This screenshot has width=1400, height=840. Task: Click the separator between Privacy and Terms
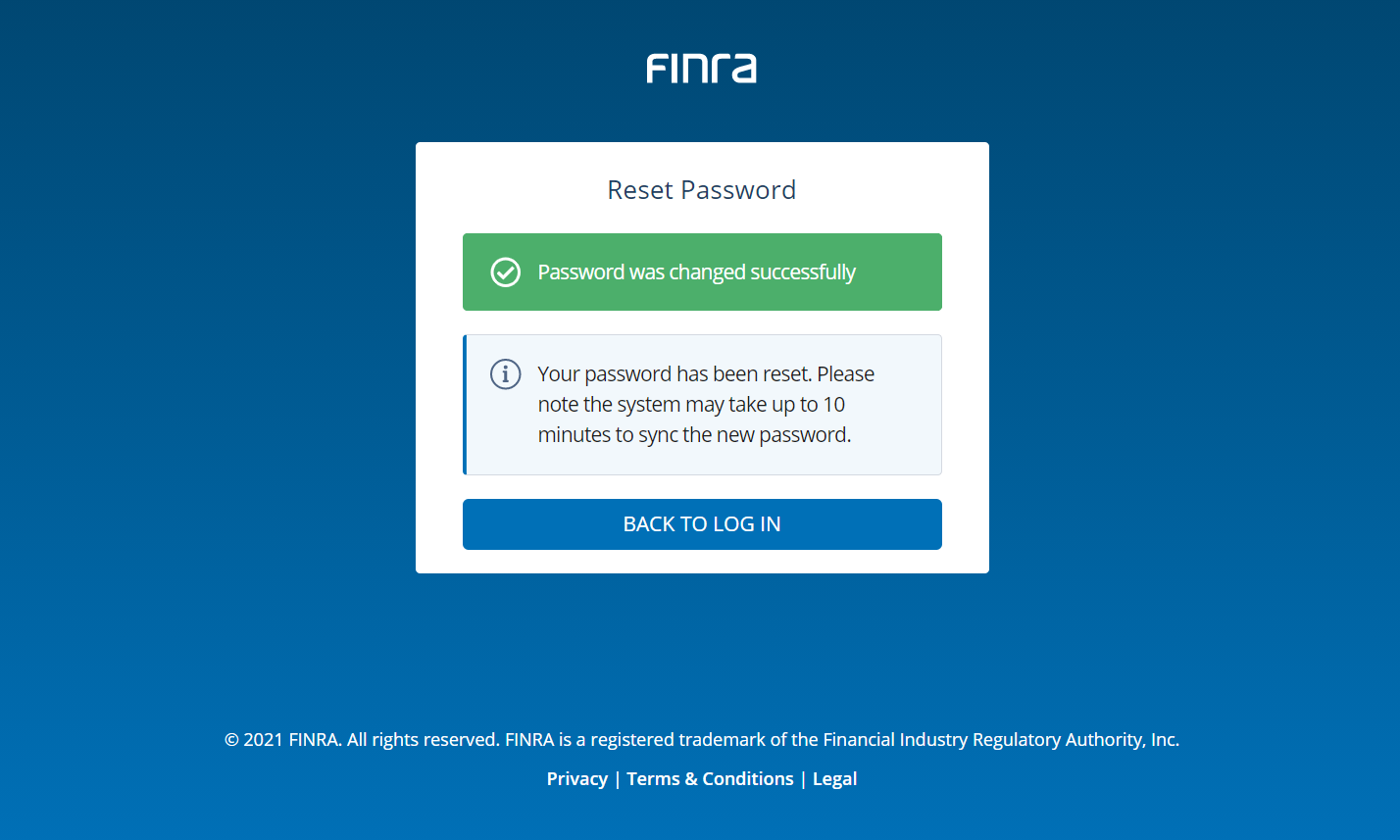(x=618, y=779)
